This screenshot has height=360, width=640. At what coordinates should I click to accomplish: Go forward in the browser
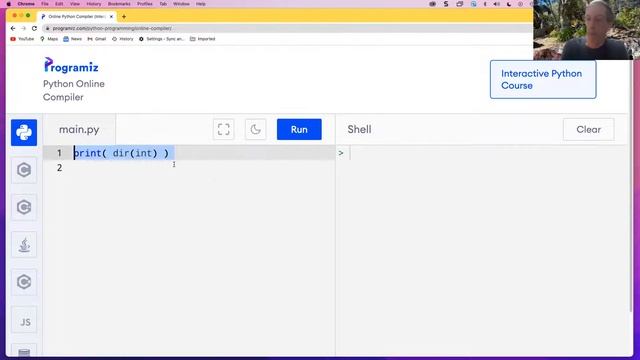24,28
